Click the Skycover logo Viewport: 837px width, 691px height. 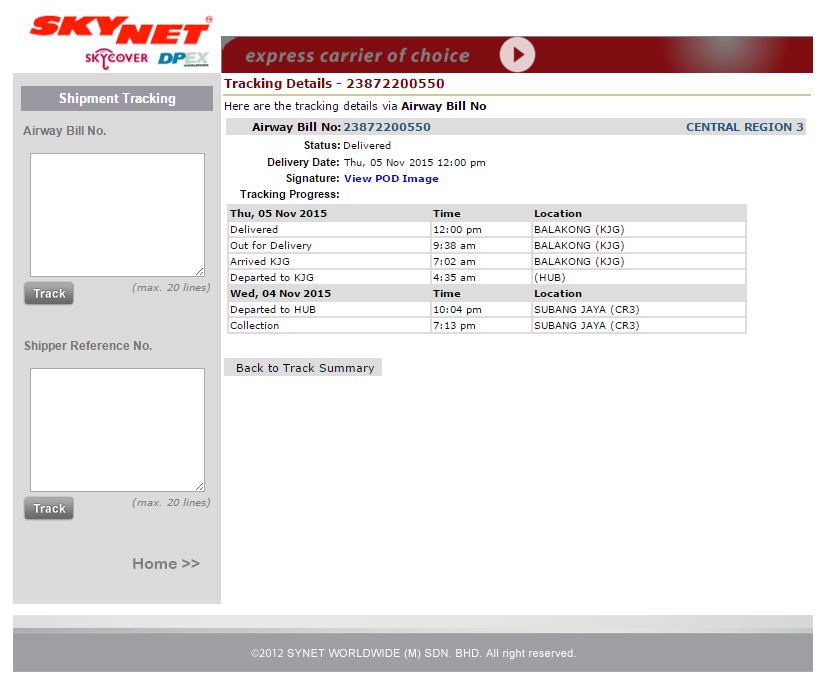[117, 59]
